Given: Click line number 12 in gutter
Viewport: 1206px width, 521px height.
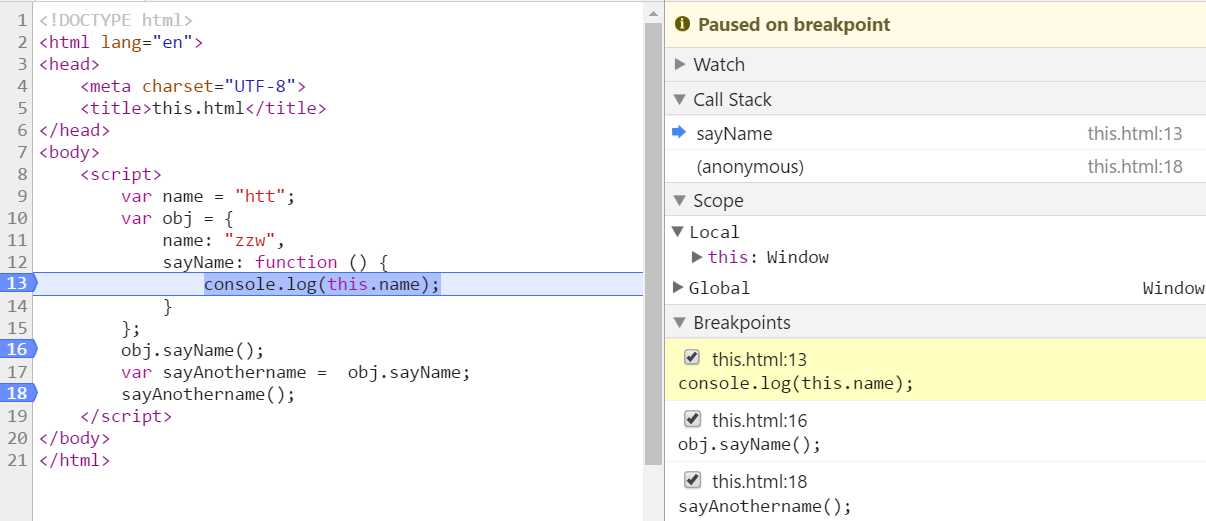Looking at the screenshot, I should pyautogui.click(x=17, y=262).
